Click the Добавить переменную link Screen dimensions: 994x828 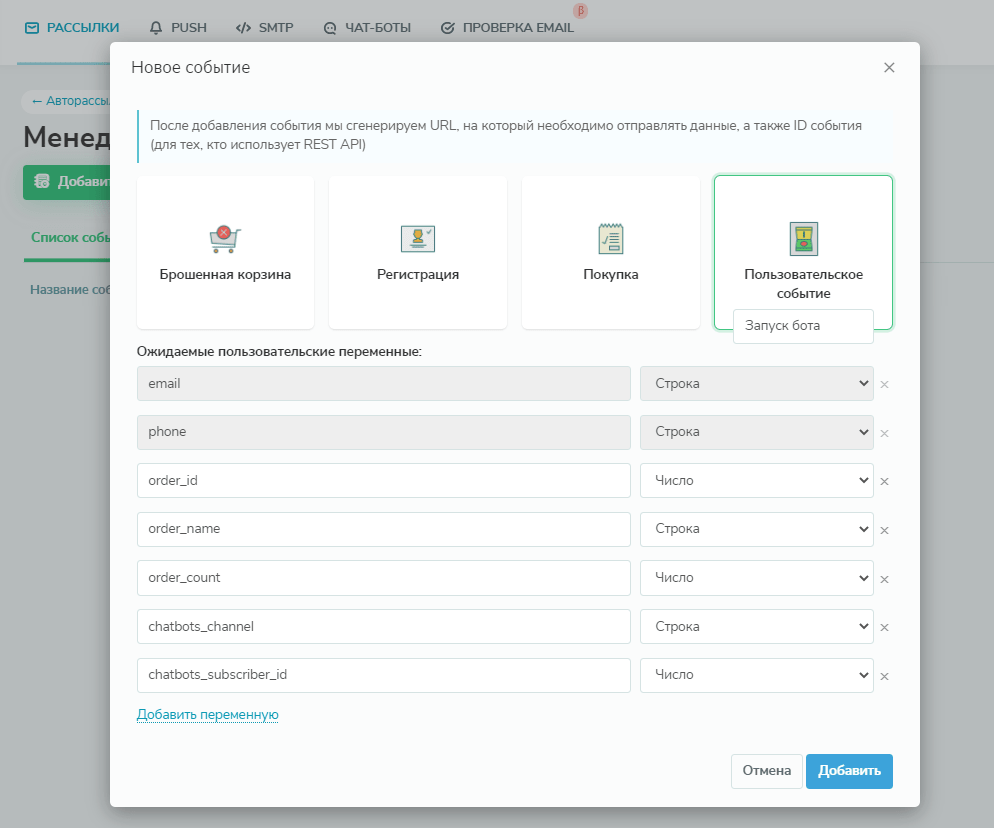tap(207, 714)
